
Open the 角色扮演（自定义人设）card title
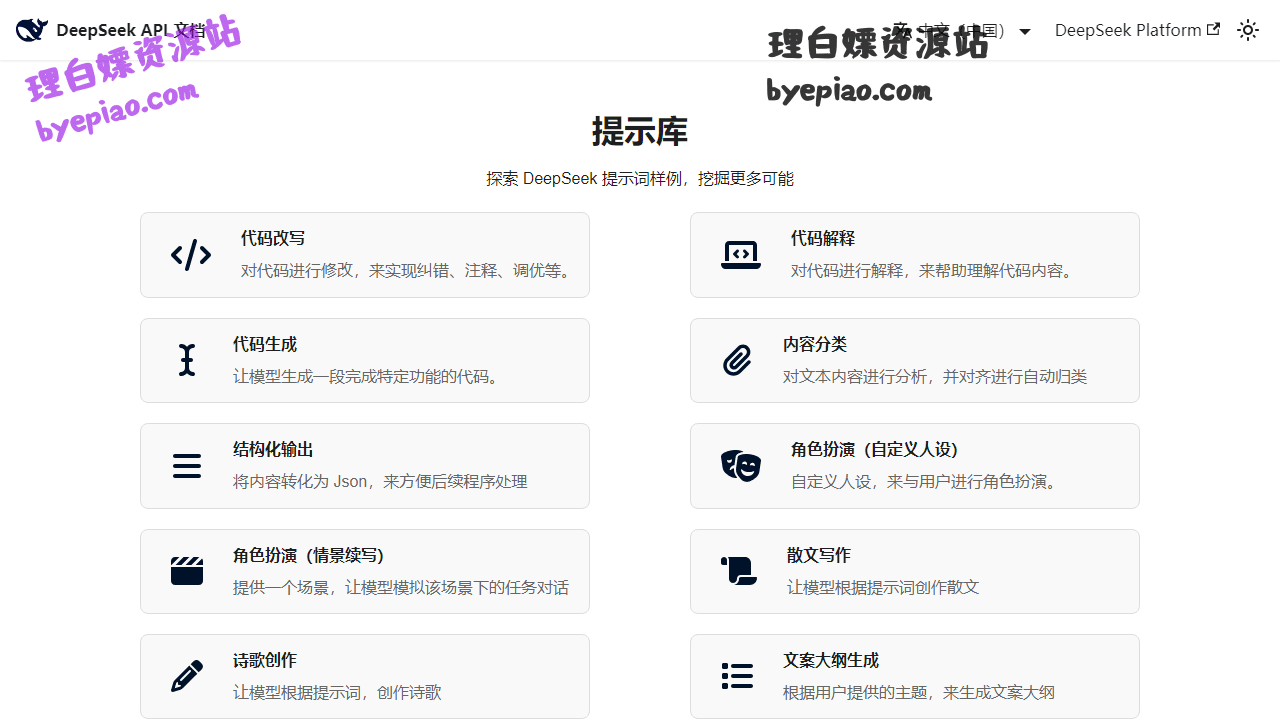click(x=875, y=450)
